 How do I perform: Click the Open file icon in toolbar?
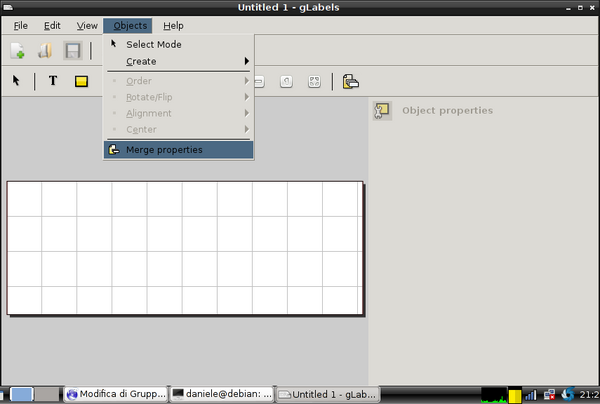pyautogui.click(x=45, y=50)
